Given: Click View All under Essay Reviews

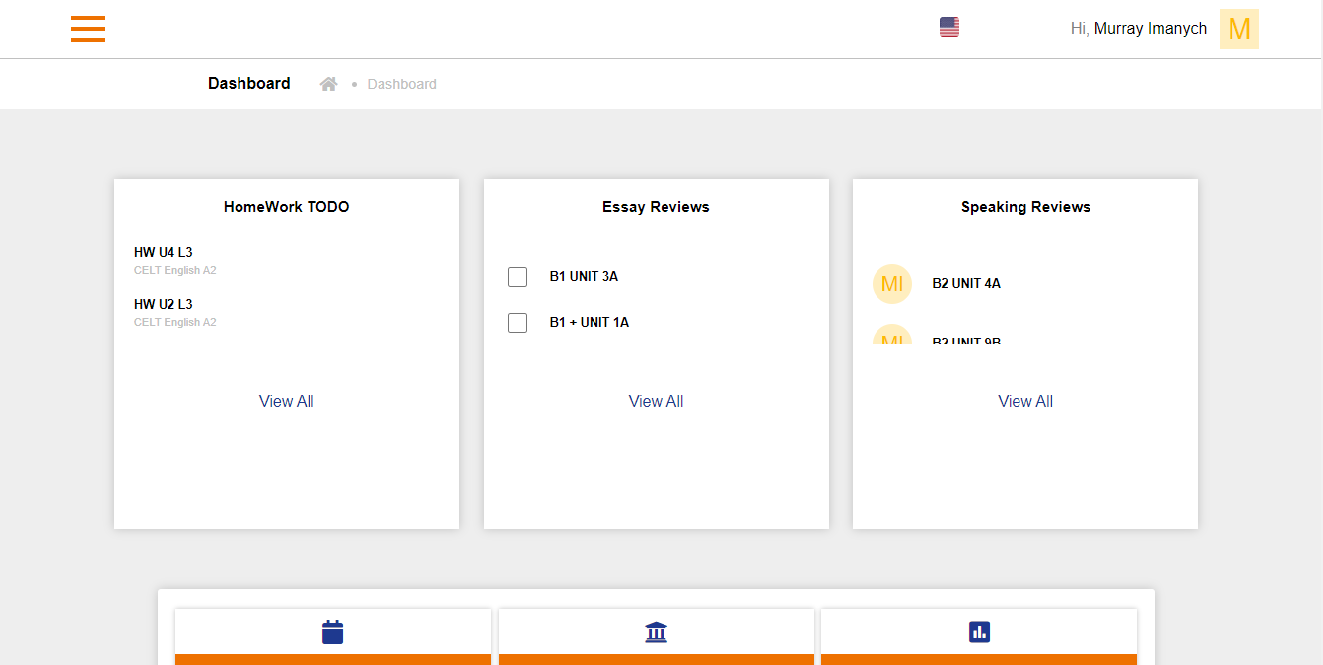Looking at the screenshot, I should 655,401.
